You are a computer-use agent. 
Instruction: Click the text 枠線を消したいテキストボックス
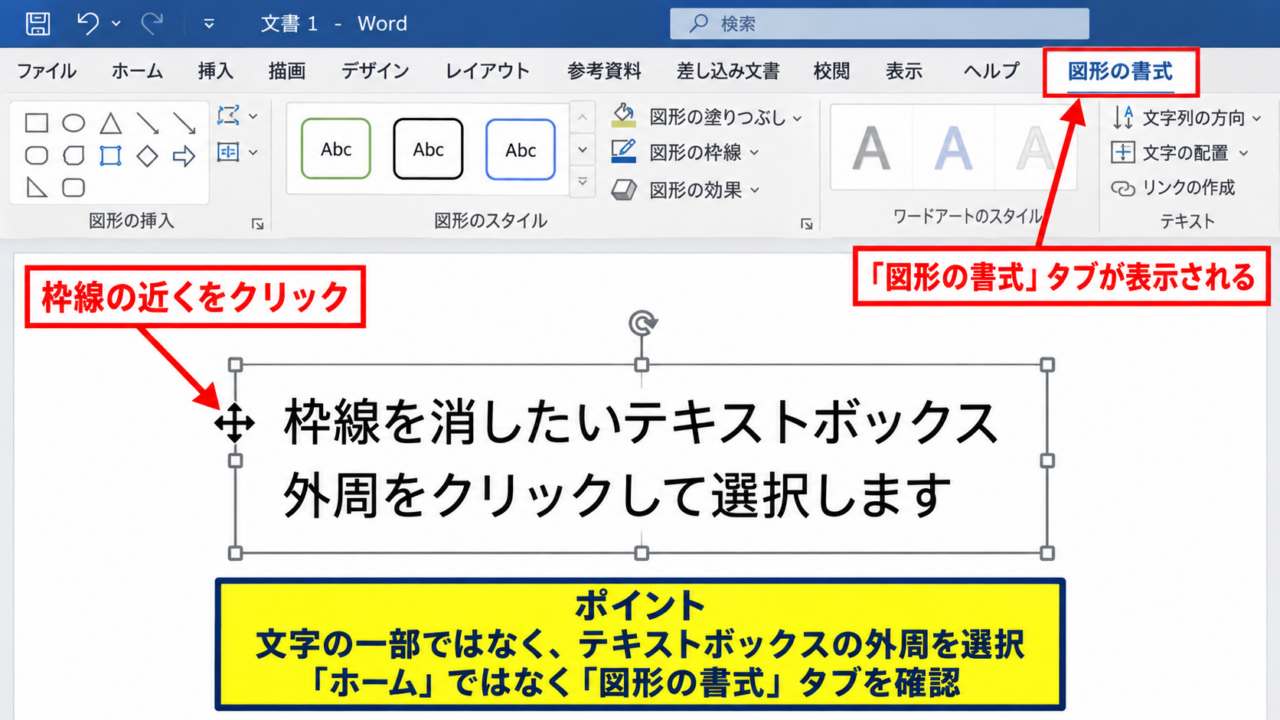click(640, 423)
